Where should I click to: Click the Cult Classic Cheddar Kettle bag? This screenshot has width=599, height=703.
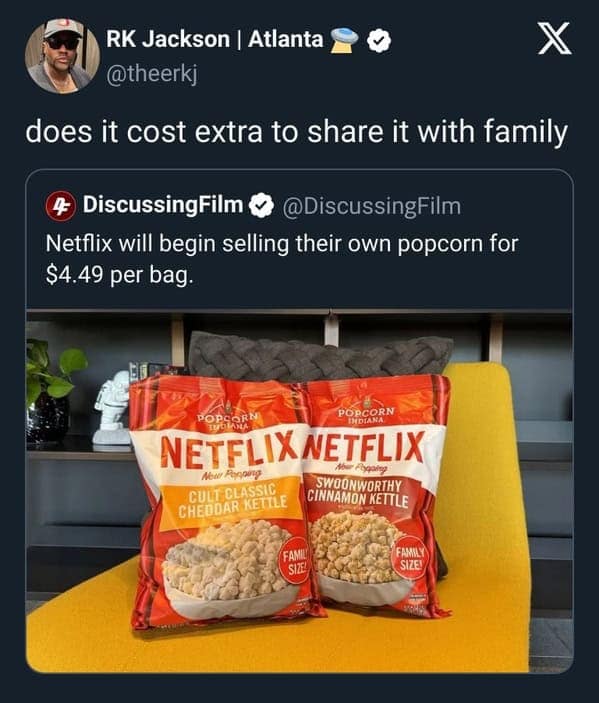click(x=224, y=501)
